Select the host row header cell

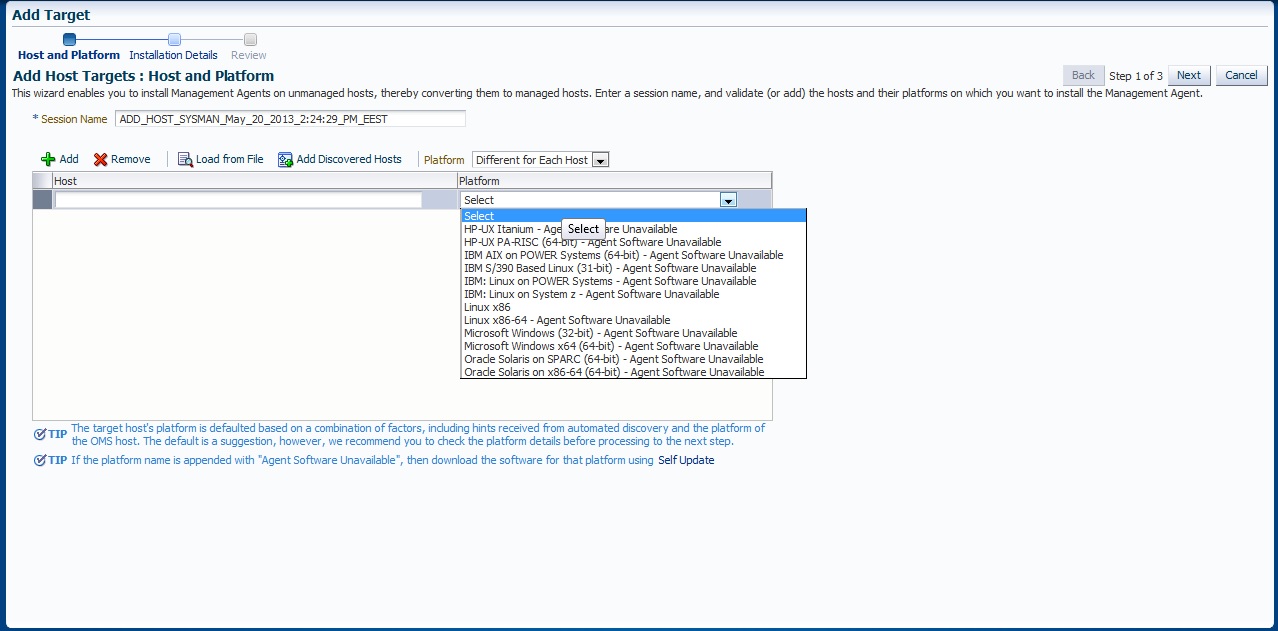point(42,200)
